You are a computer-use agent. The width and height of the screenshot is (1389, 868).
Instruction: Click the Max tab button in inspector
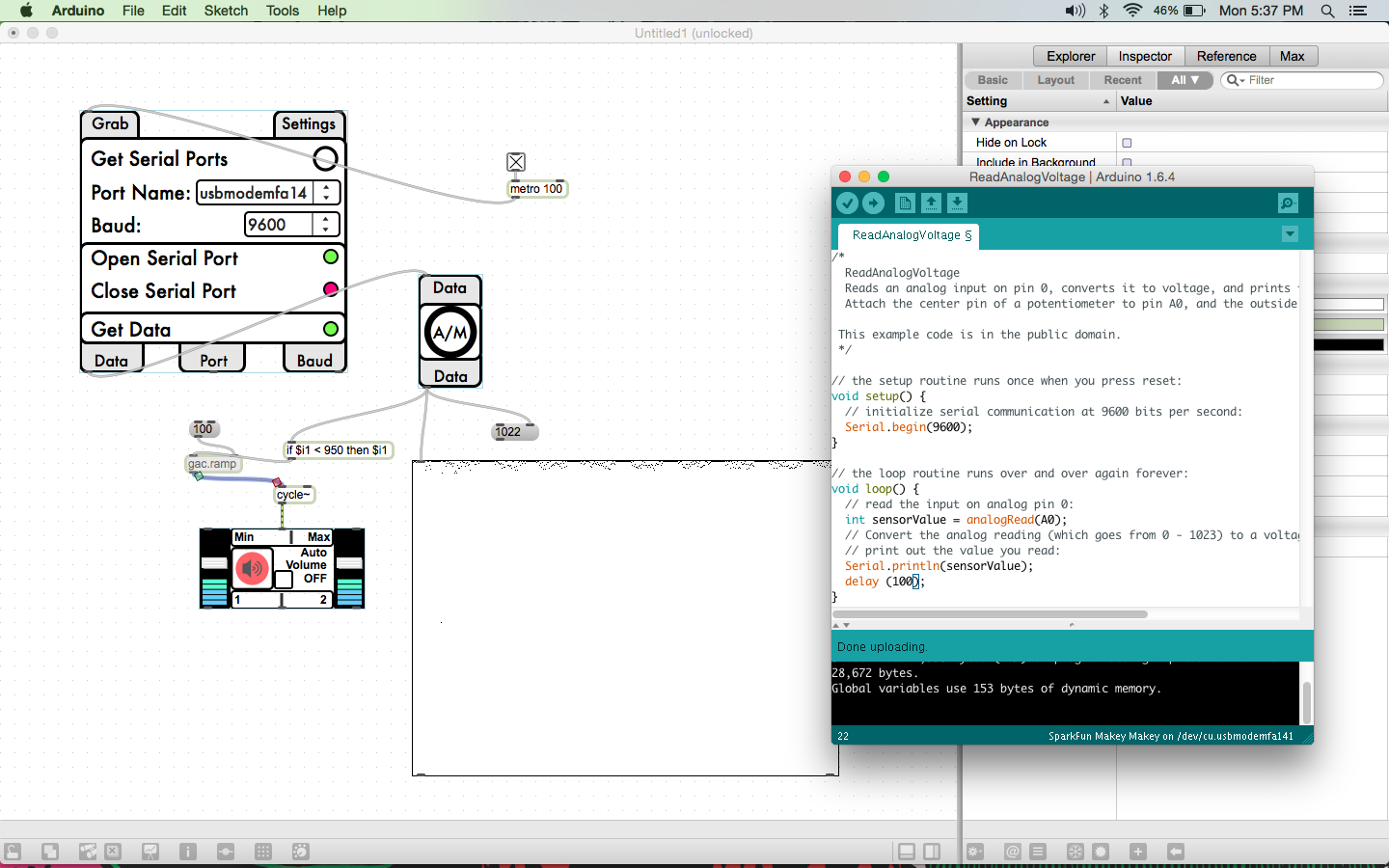1293,56
